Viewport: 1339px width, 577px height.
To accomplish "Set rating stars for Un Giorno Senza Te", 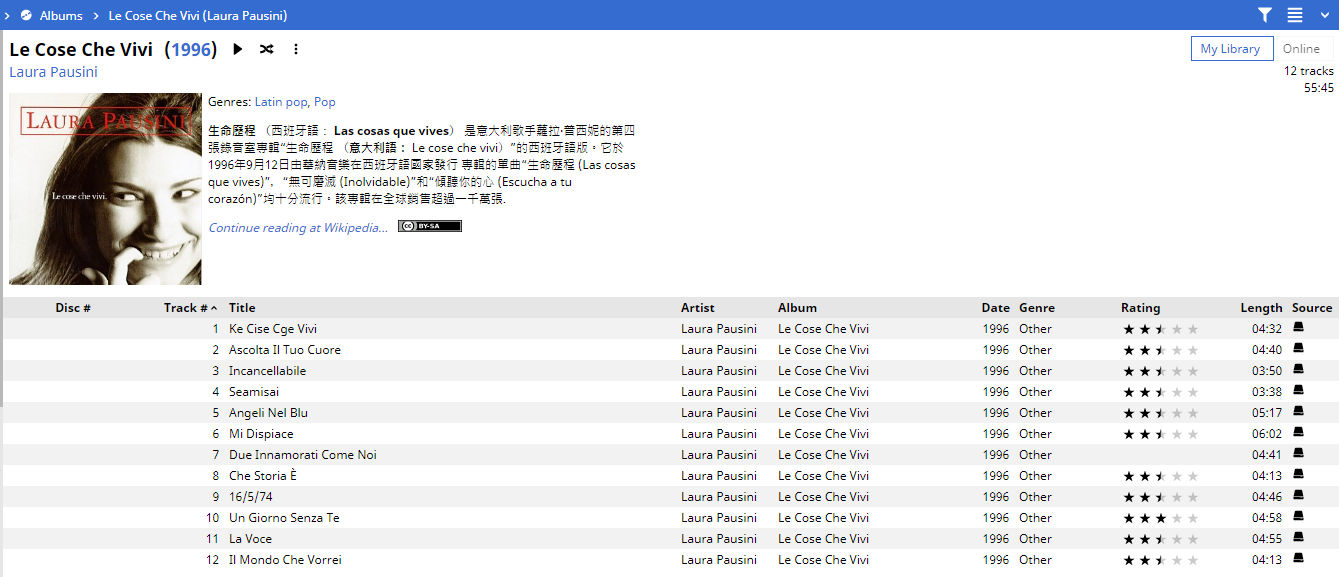I will click(x=1160, y=518).
